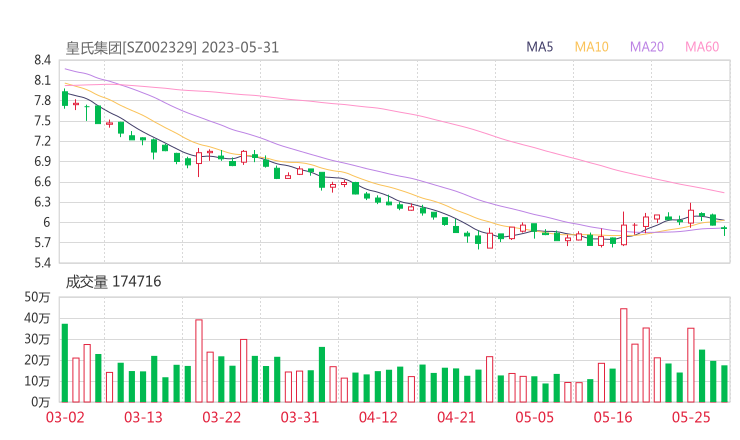Click the 04-12 date axis label
Viewport: 740px width, 440px height.
(378, 417)
